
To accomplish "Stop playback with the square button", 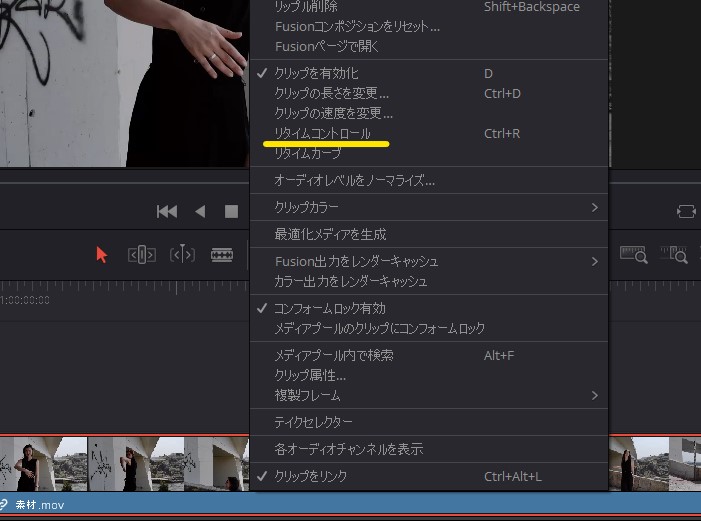I will point(231,211).
